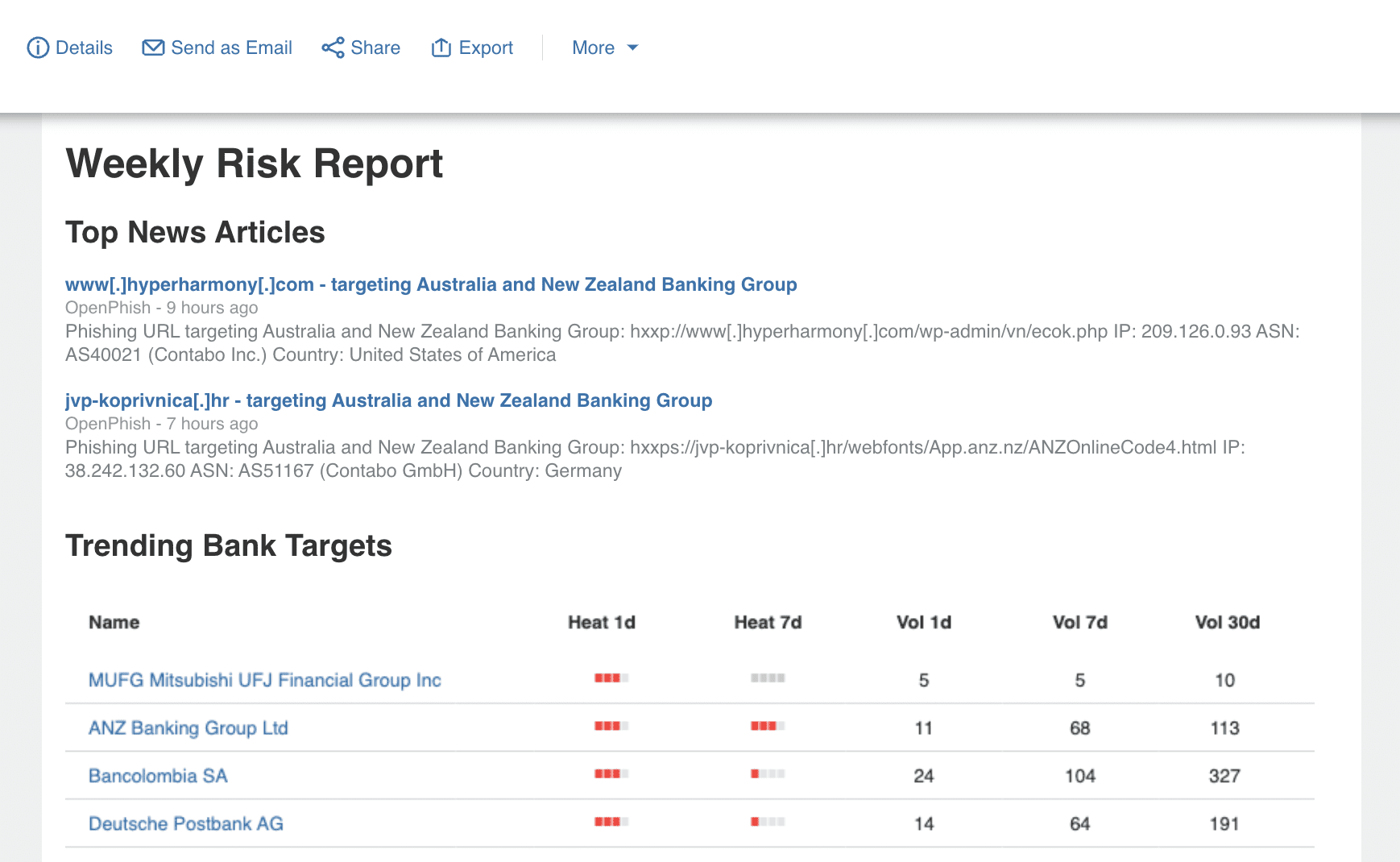The image size is (1400, 862).
Task: Click the Details info icon
Action: [x=38, y=48]
